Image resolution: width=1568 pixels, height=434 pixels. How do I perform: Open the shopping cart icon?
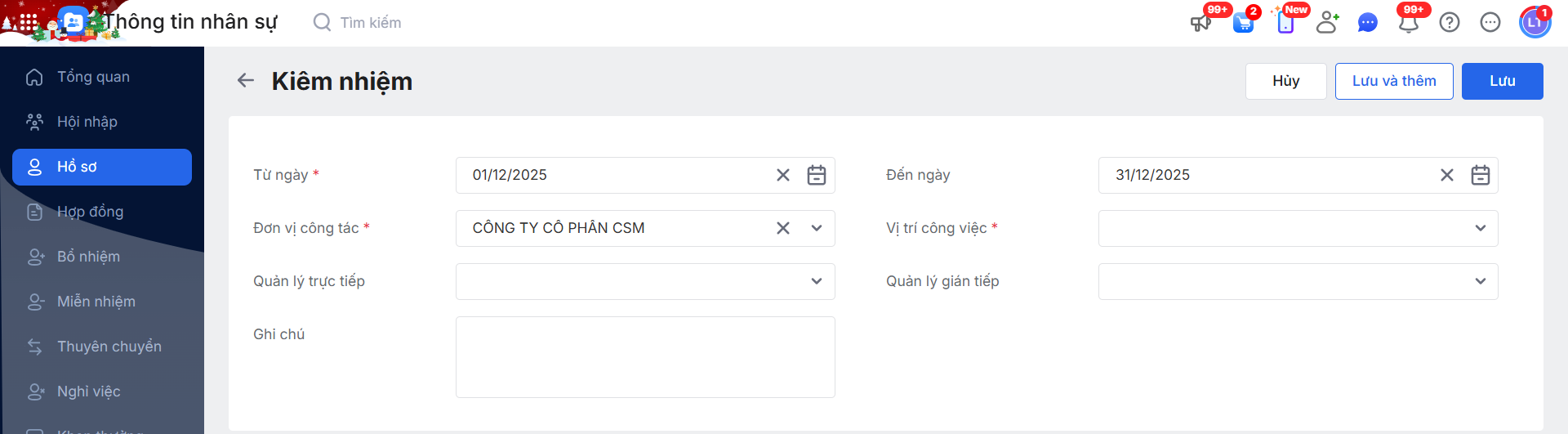click(x=1243, y=22)
